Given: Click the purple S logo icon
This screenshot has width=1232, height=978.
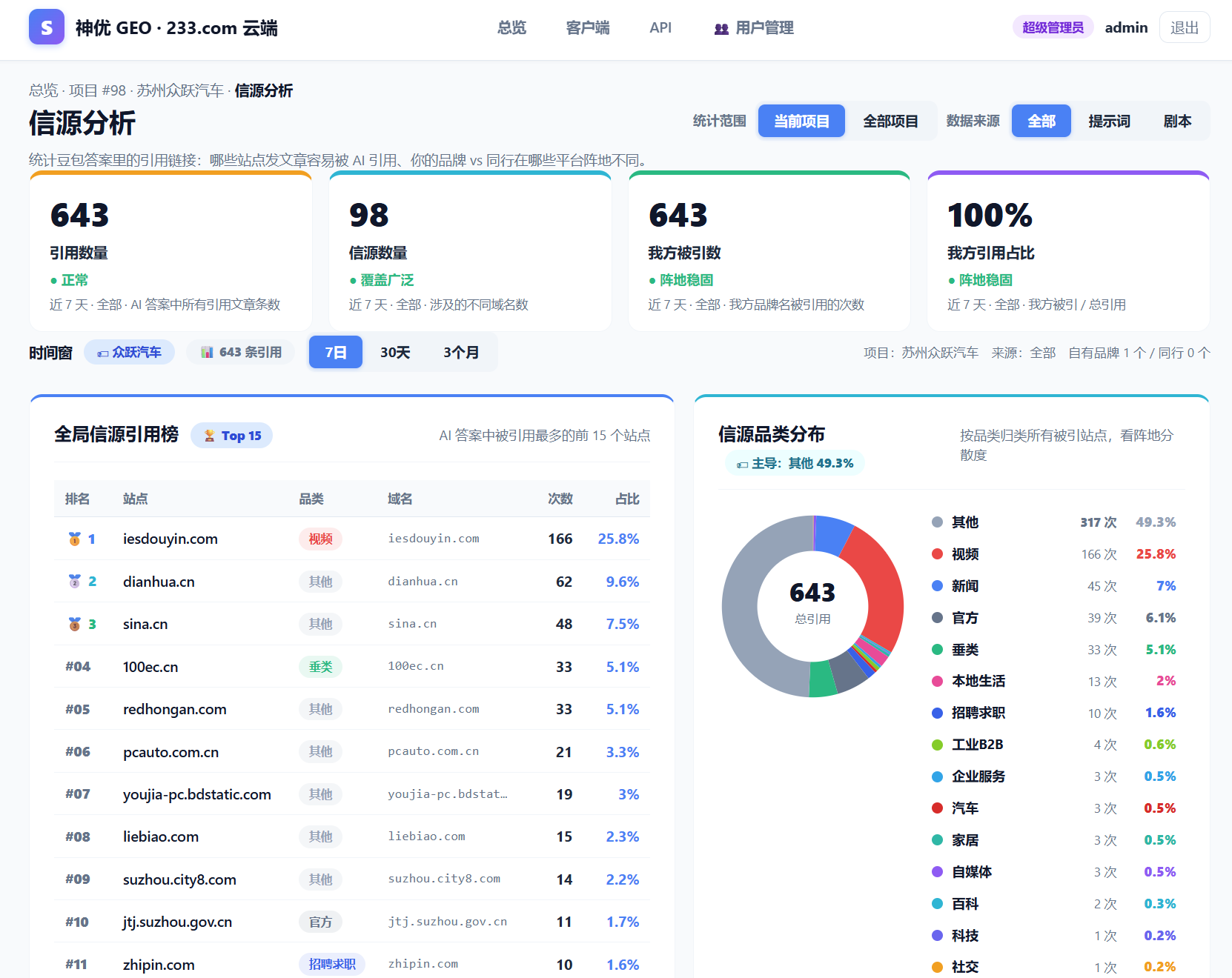Looking at the screenshot, I should coord(47,27).
